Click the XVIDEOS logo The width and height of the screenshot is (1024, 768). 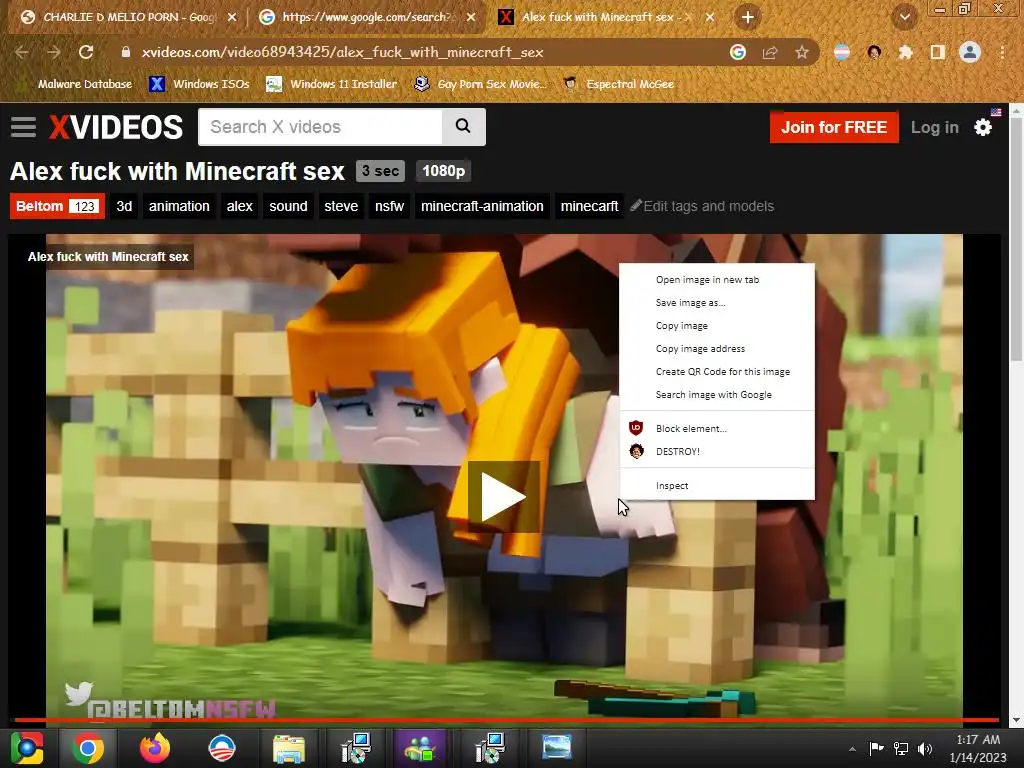point(116,127)
